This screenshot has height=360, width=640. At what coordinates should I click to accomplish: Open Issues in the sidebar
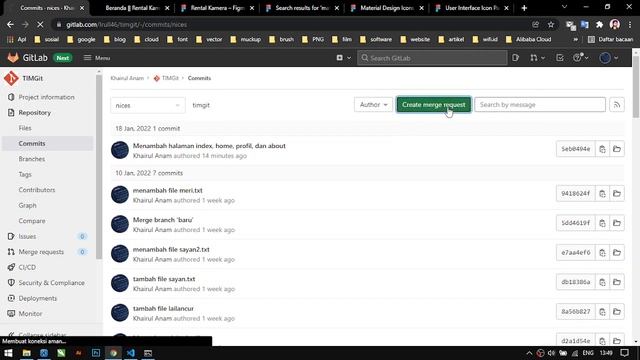27,236
